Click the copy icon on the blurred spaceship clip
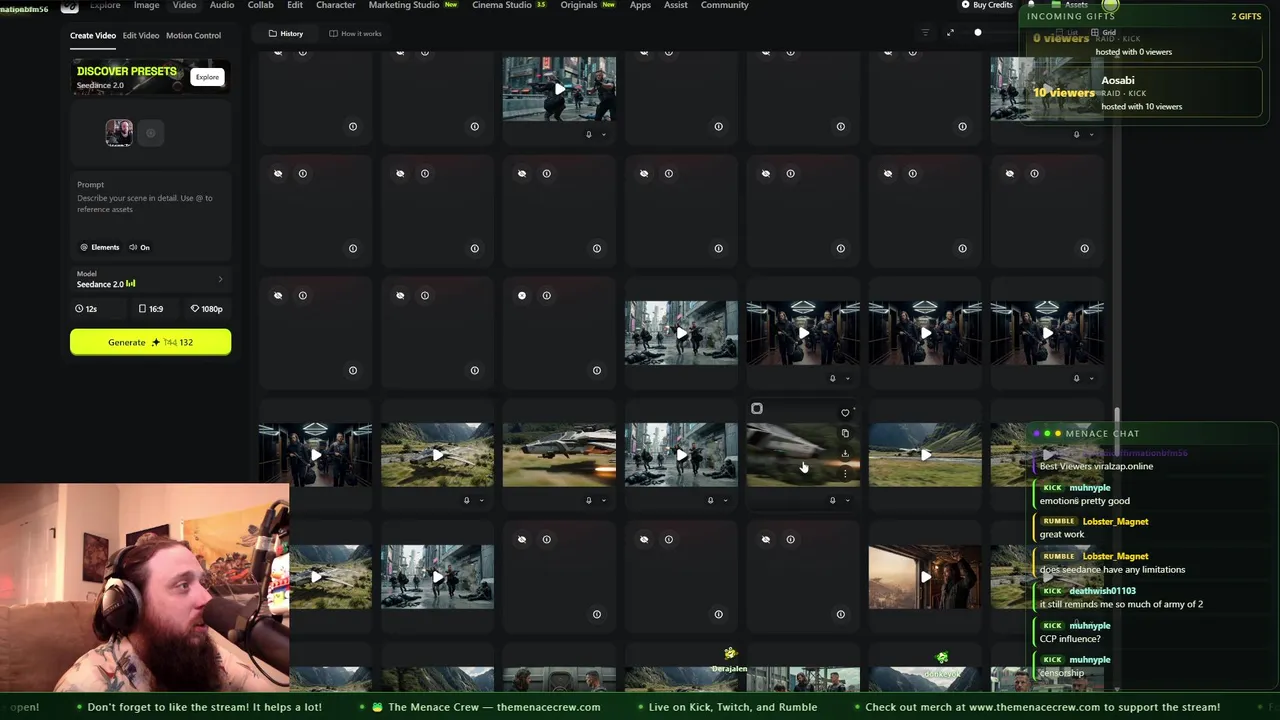Screen dimensions: 1280x720 [845, 433]
